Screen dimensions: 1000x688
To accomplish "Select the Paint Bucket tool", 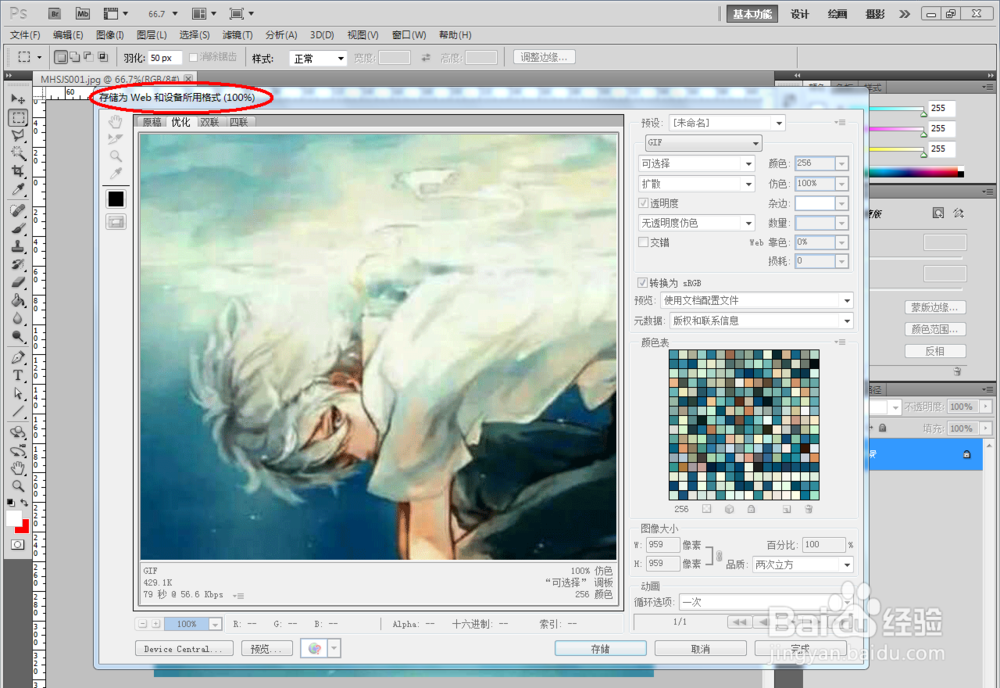I will [x=18, y=300].
